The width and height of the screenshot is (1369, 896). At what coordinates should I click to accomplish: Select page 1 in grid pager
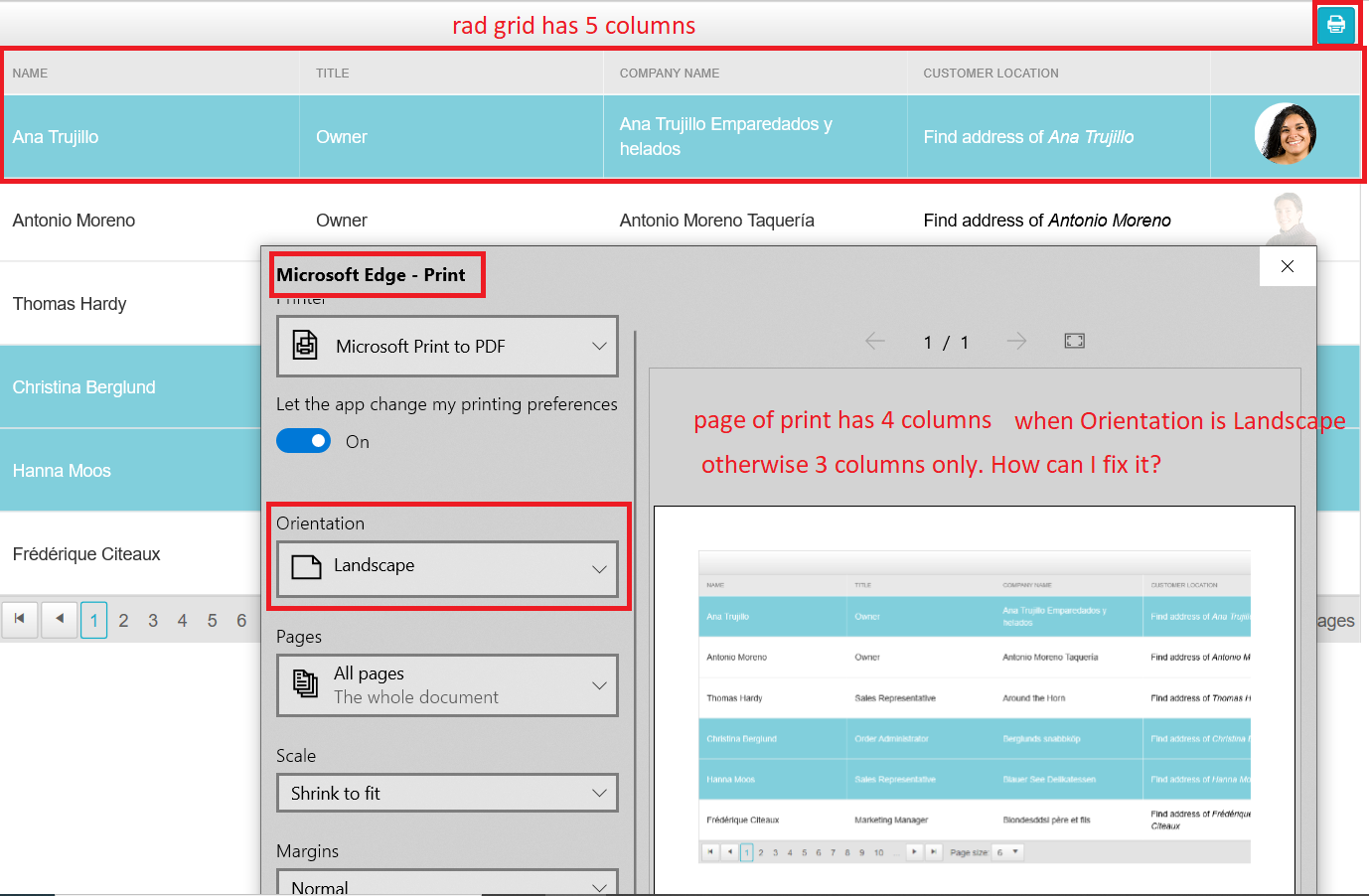pos(94,621)
